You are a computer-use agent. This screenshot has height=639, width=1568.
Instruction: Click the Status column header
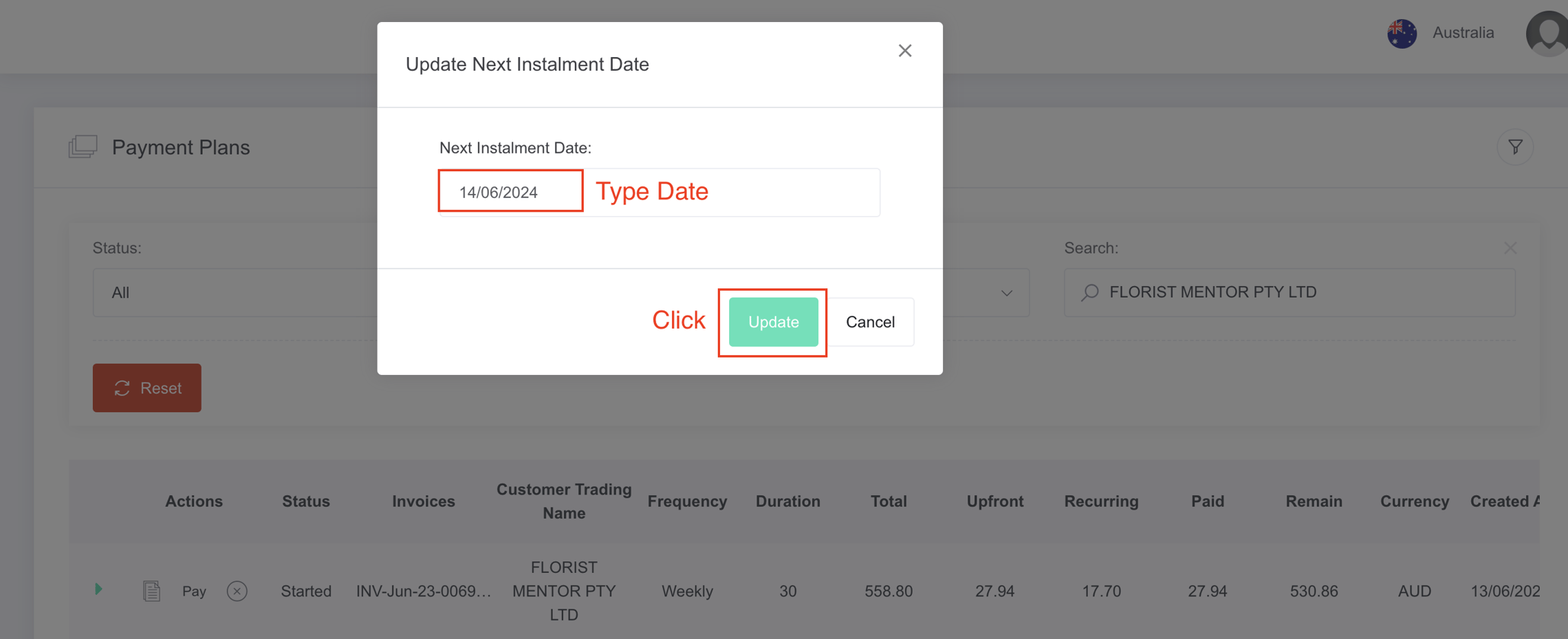tap(306, 501)
